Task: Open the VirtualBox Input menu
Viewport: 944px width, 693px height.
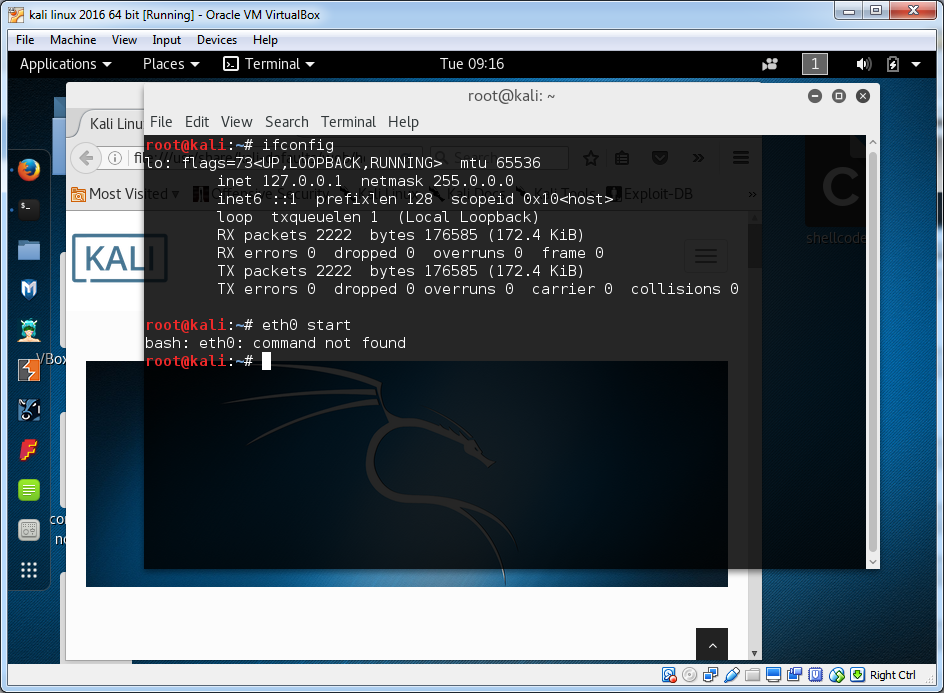Action: click(x=166, y=40)
